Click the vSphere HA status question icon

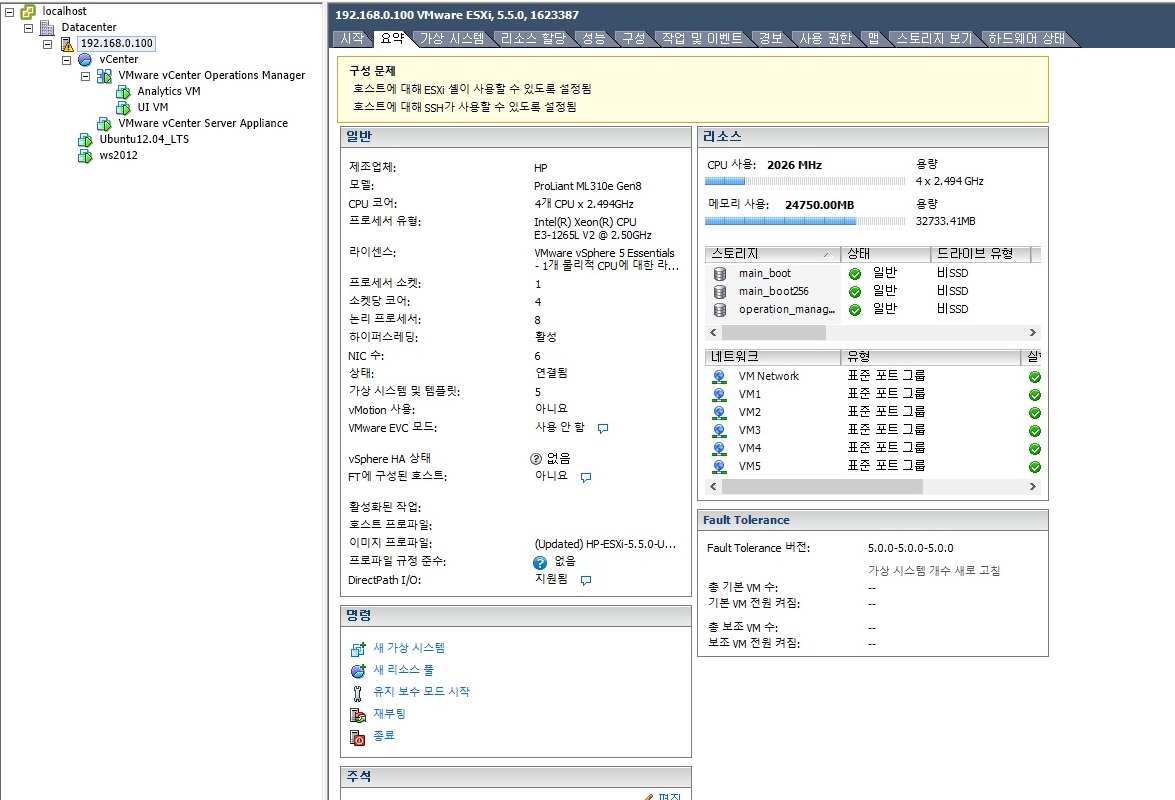(x=536, y=458)
